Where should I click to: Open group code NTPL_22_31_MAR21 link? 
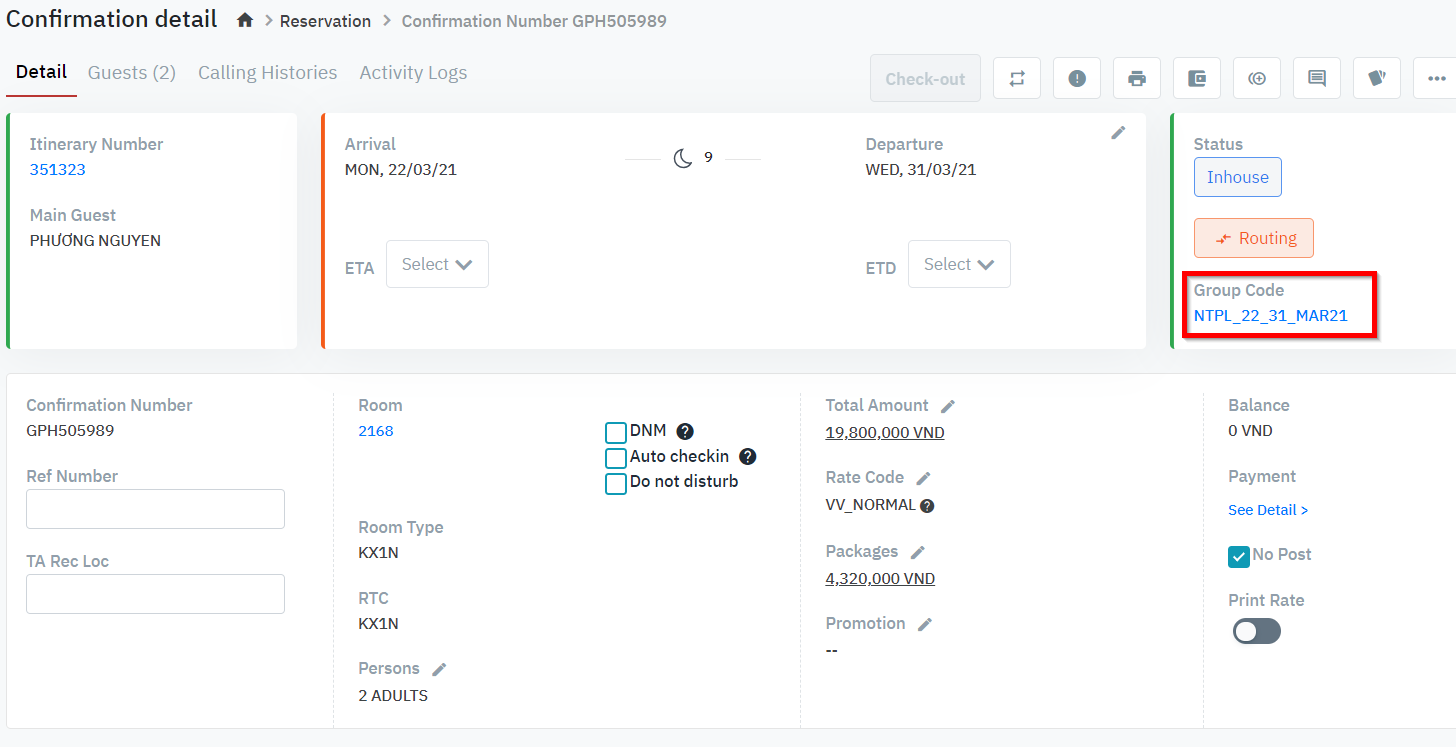pyautogui.click(x=1270, y=316)
